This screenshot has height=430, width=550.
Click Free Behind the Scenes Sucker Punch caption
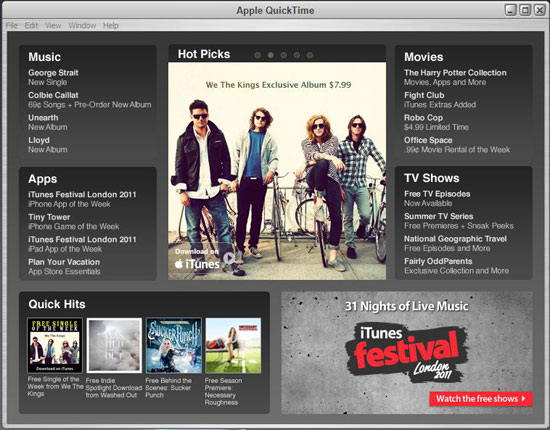[x=169, y=388]
